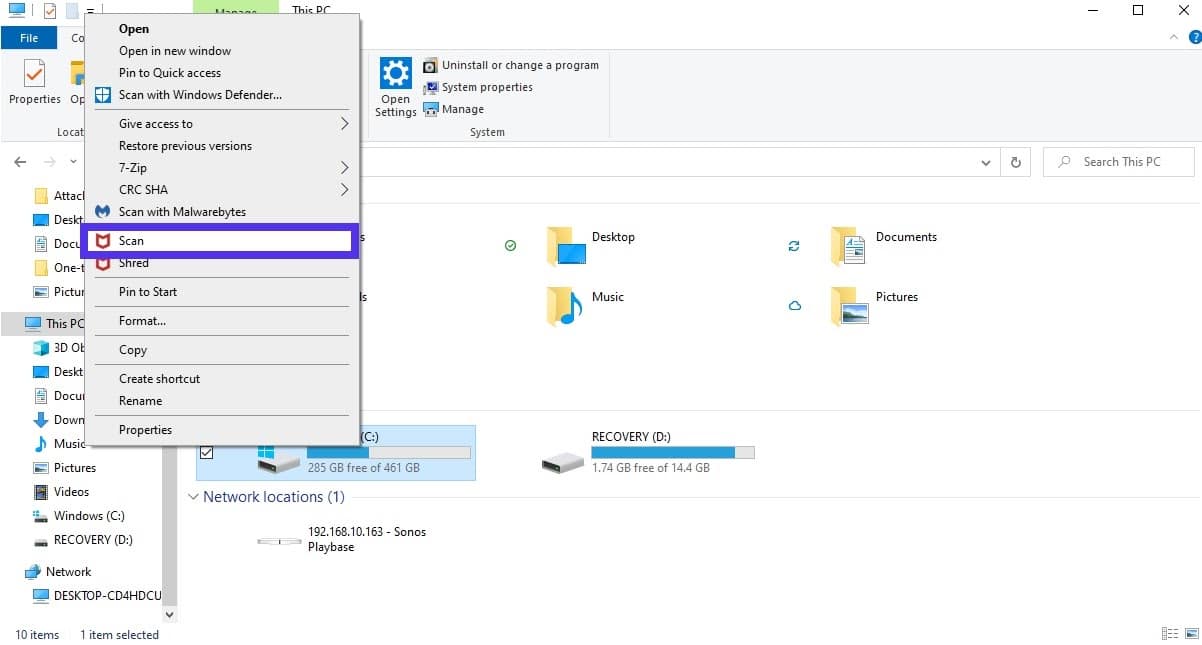The width and height of the screenshot is (1202, 645).
Task: Click the Open Settings gear icon
Action: point(396,74)
